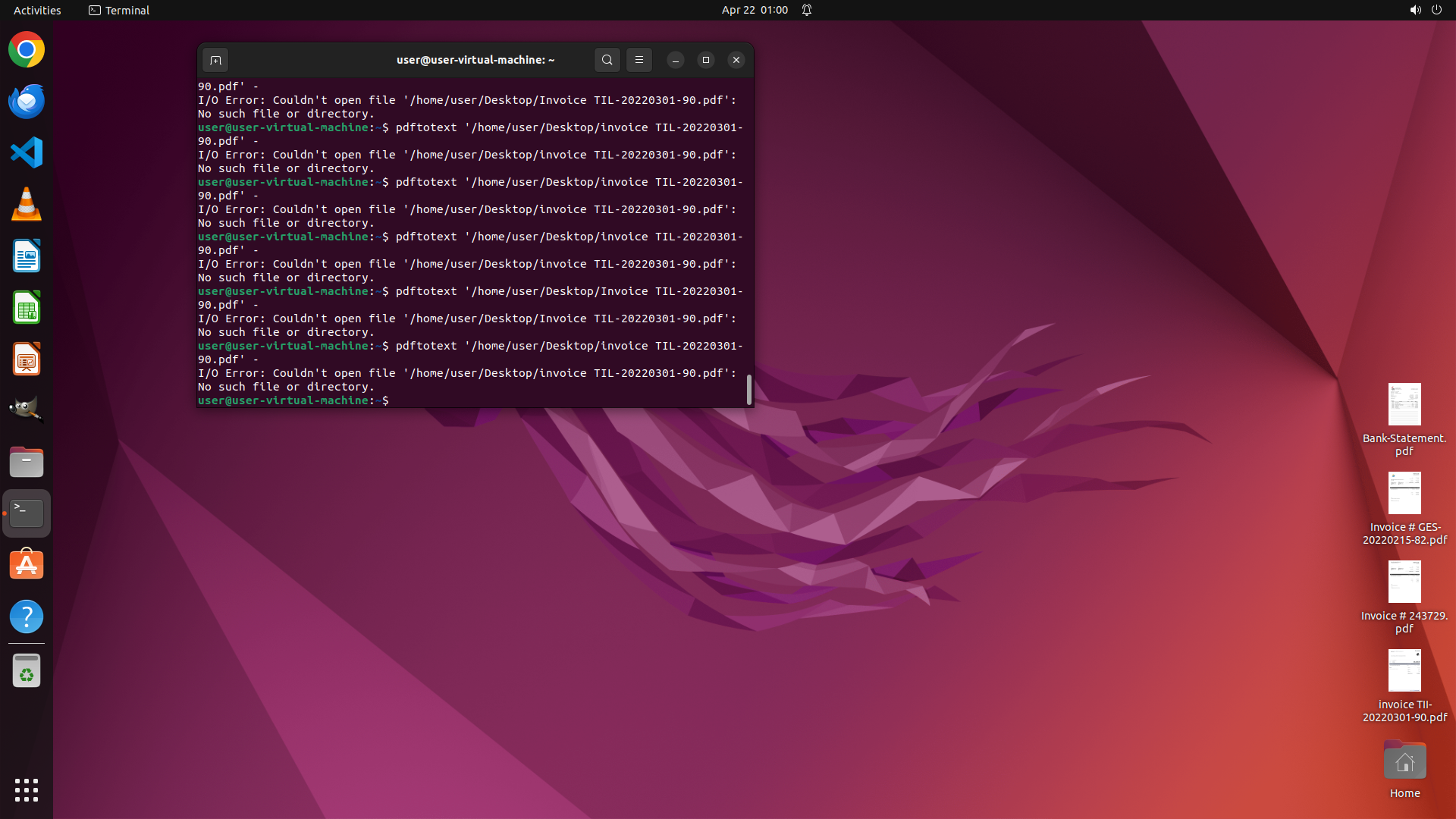
Task: Open LibreOffice Writer from dock
Action: coord(27,256)
